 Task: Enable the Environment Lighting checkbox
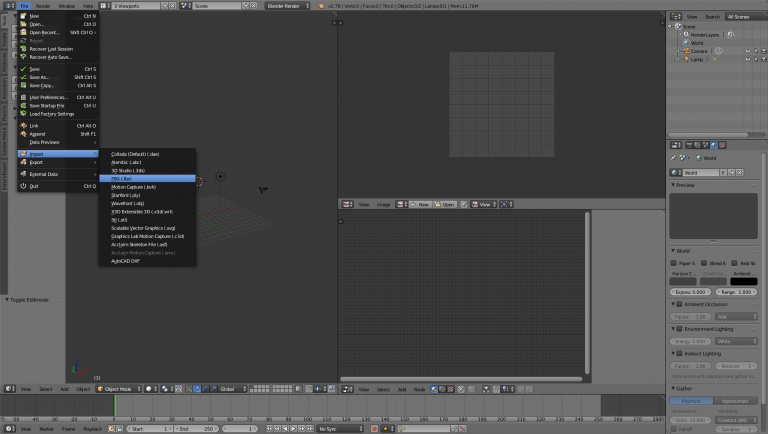point(679,328)
